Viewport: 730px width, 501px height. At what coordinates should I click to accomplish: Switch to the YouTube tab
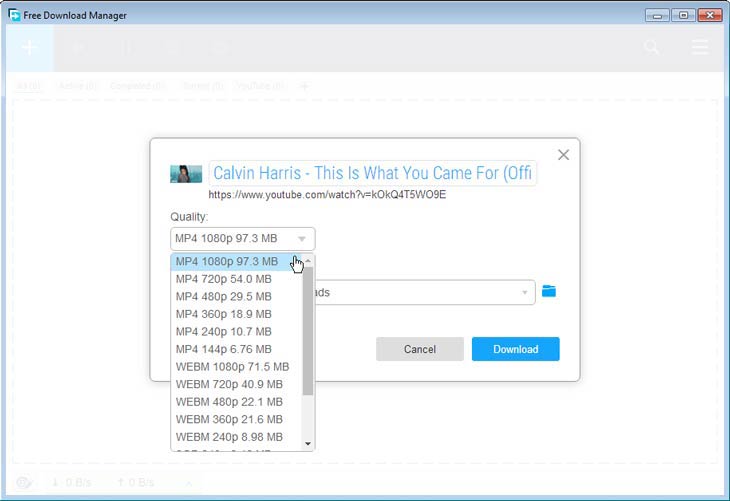coord(261,86)
